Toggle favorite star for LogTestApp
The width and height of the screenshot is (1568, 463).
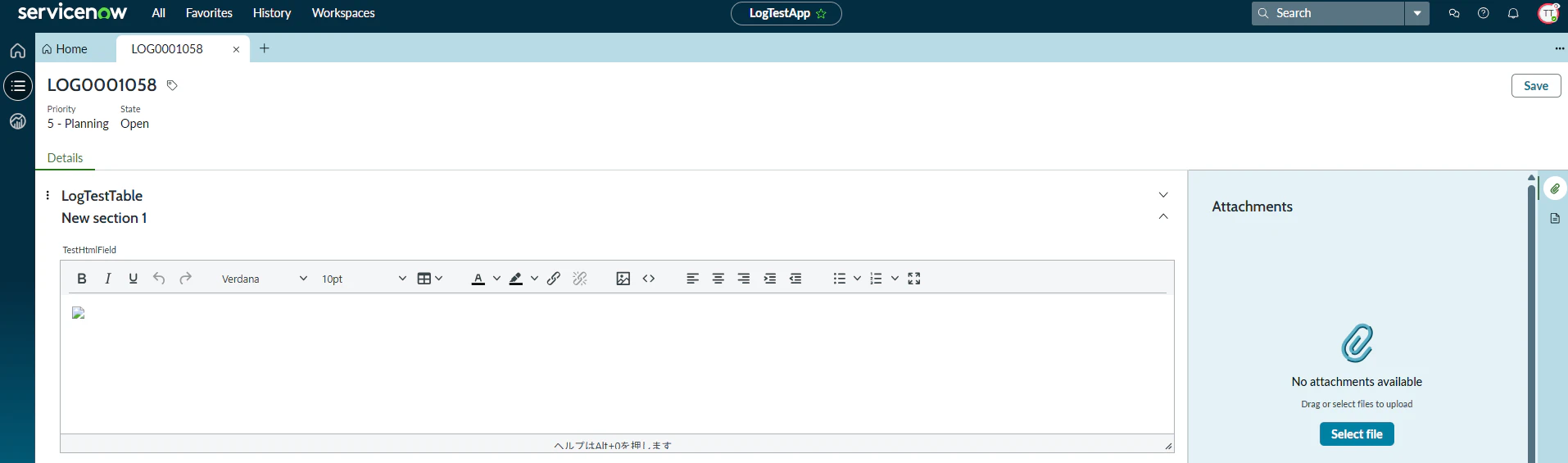(x=821, y=13)
